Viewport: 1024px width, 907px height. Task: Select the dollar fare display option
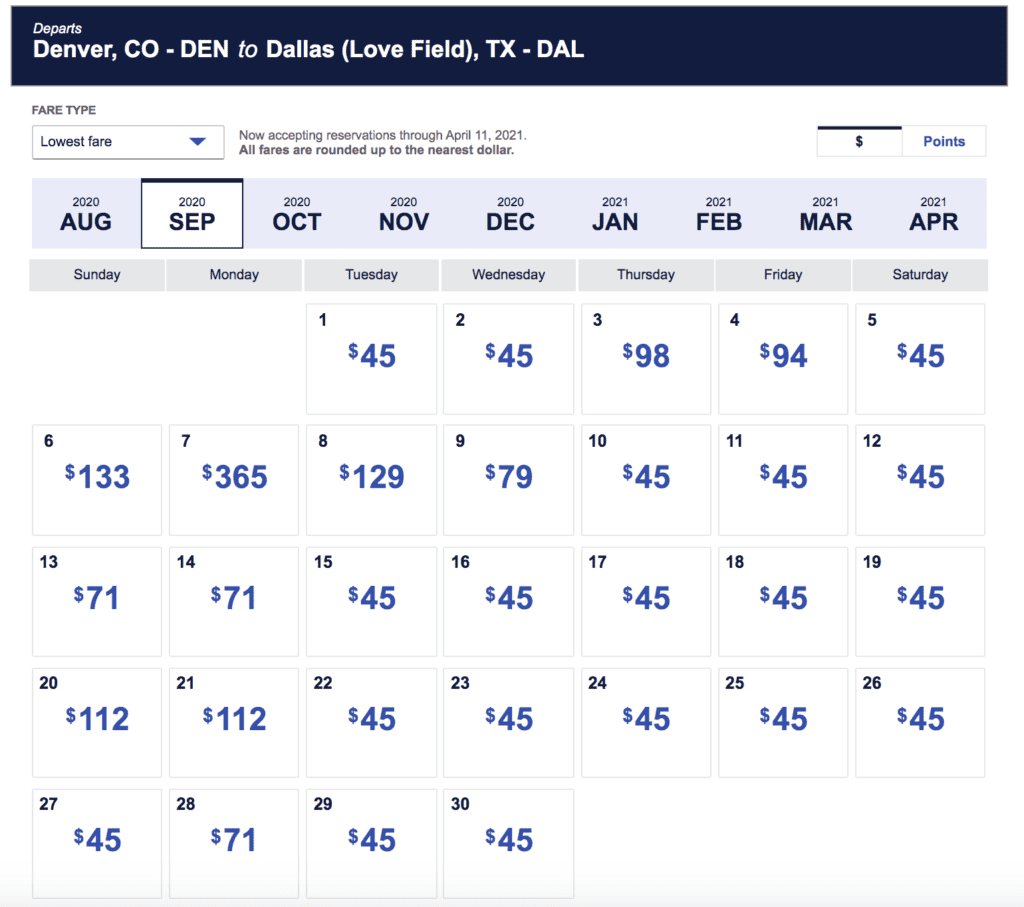pos(859,142)
